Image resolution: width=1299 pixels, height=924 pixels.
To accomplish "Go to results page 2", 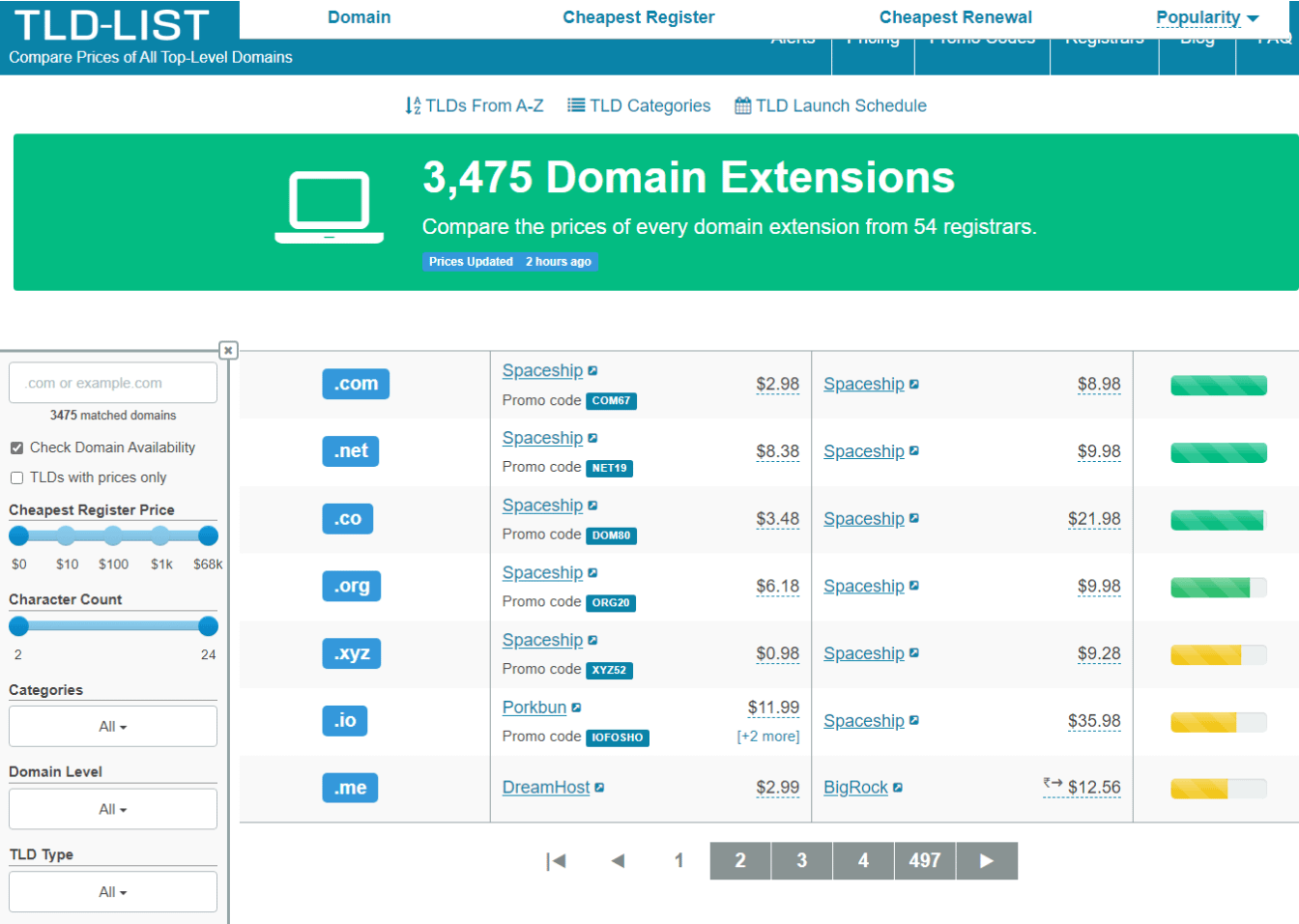I will coord(740,861).
